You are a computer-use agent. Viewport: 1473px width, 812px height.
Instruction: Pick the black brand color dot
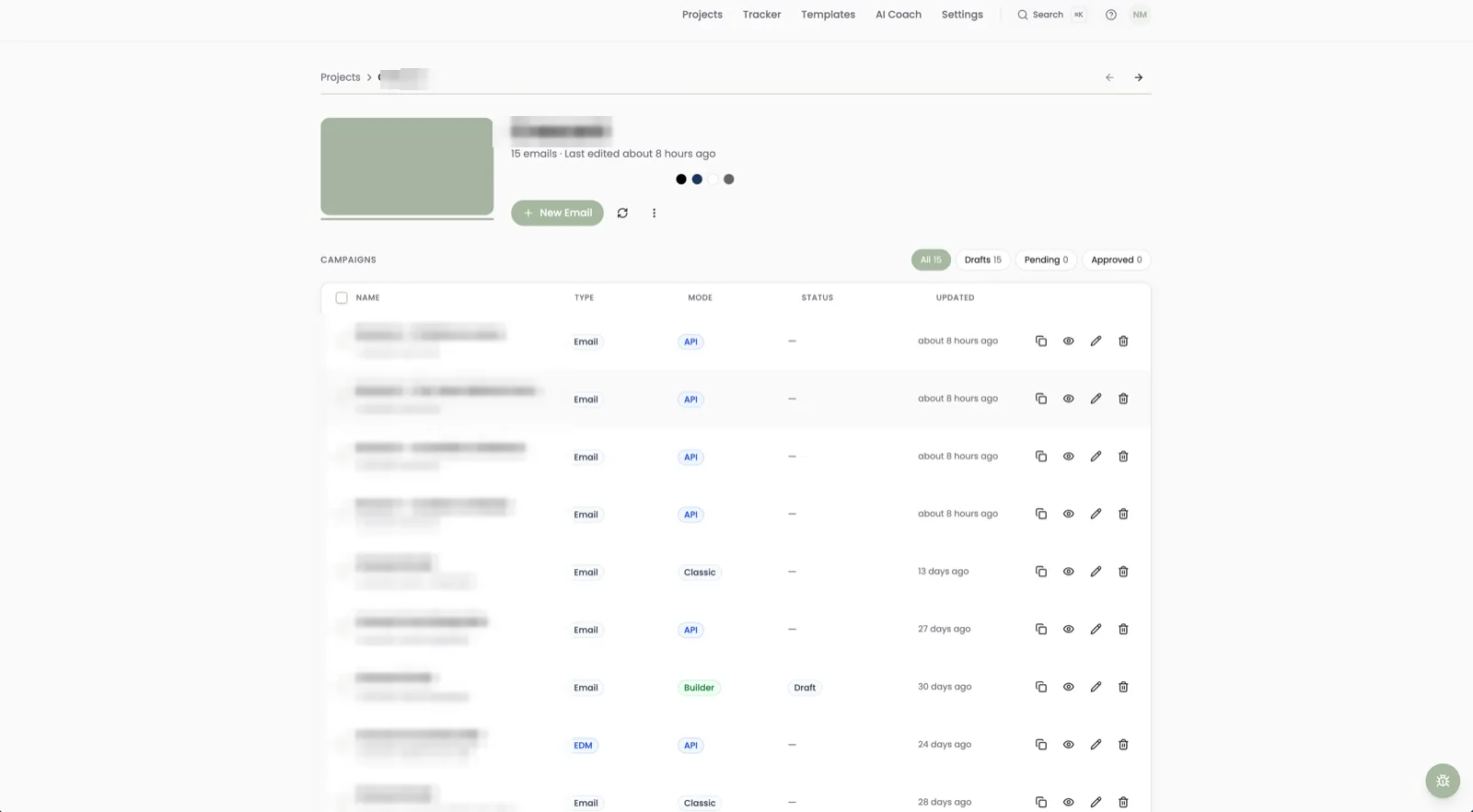681,180
